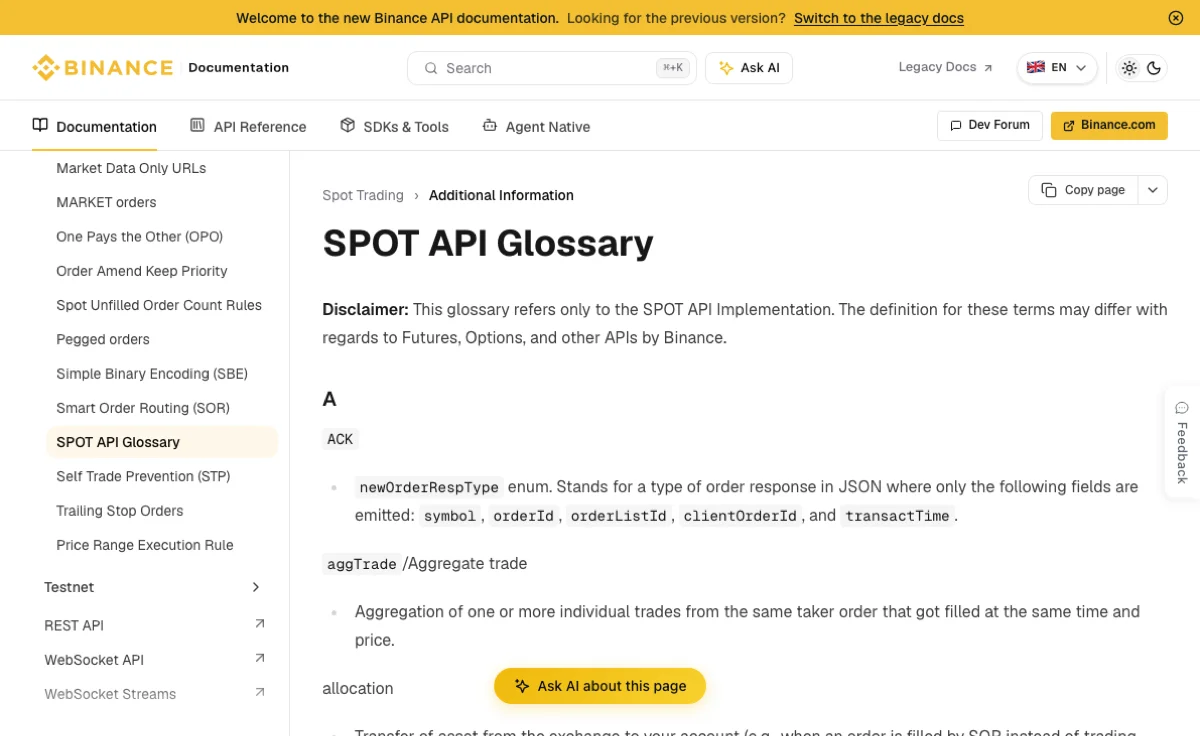Click the Binance logo
This screenshot has width=1200, height=736.
103,68
